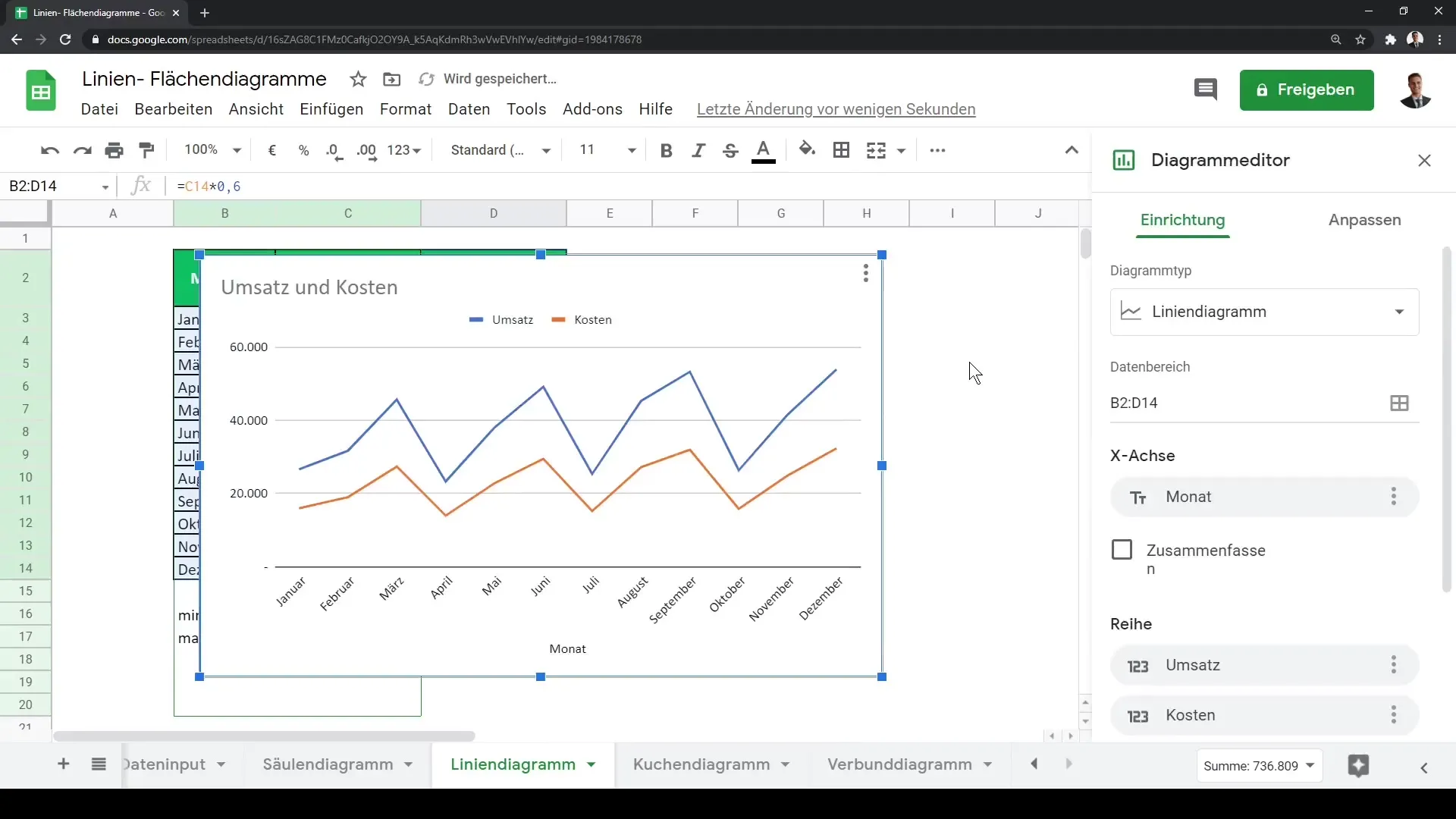Select the paint format roller icon
1456x819 pixels.
click(147, 150)
